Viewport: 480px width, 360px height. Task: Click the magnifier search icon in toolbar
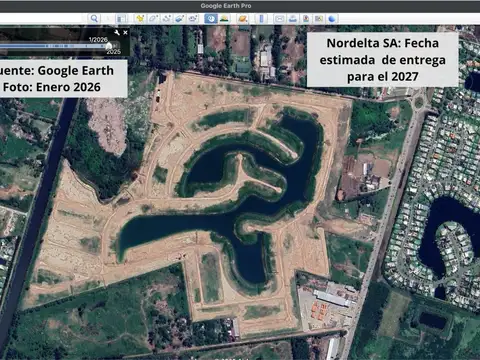[94, 19]
